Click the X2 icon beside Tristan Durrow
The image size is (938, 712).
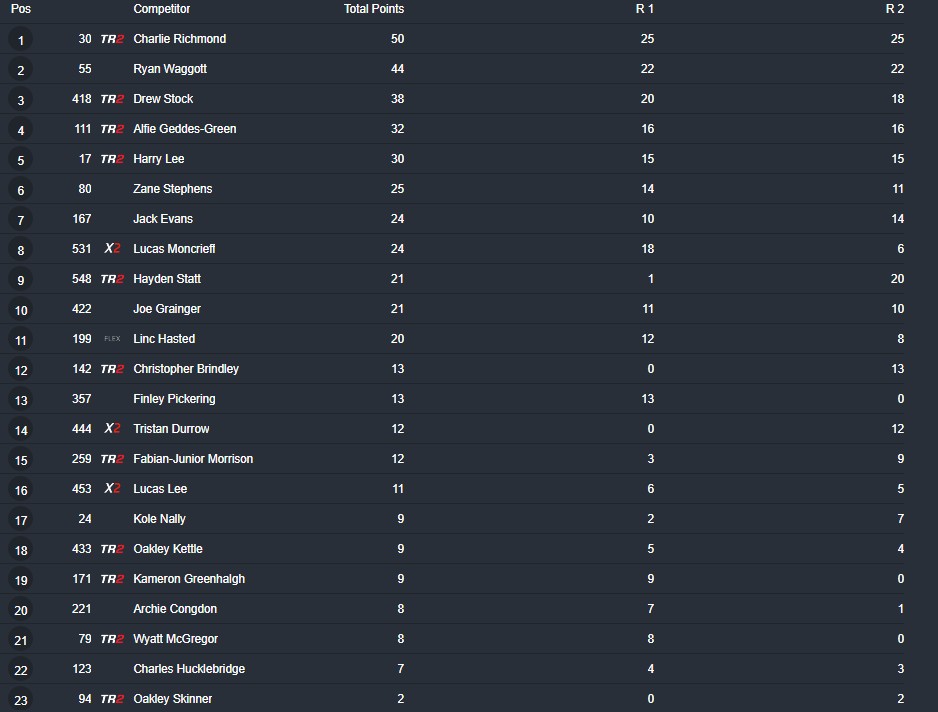[x=112, y=429]
